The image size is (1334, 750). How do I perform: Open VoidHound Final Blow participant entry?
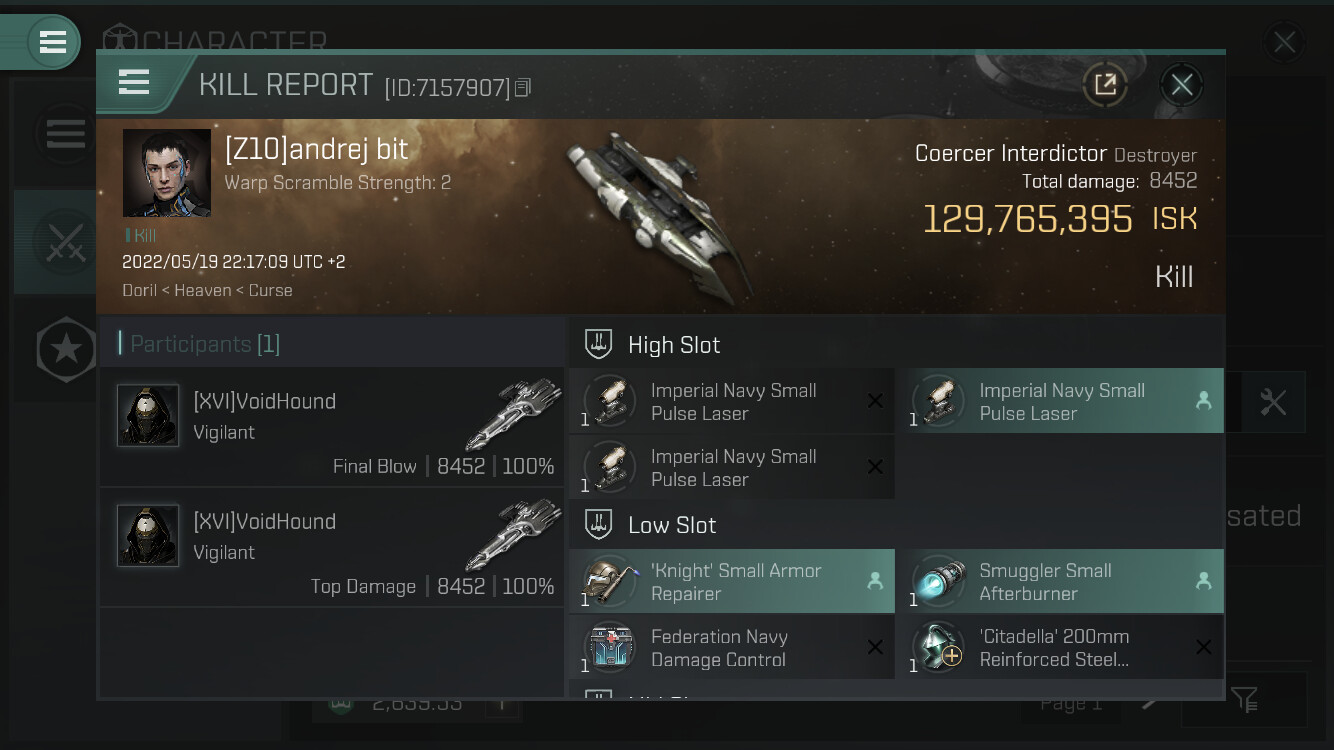point(332,427)
